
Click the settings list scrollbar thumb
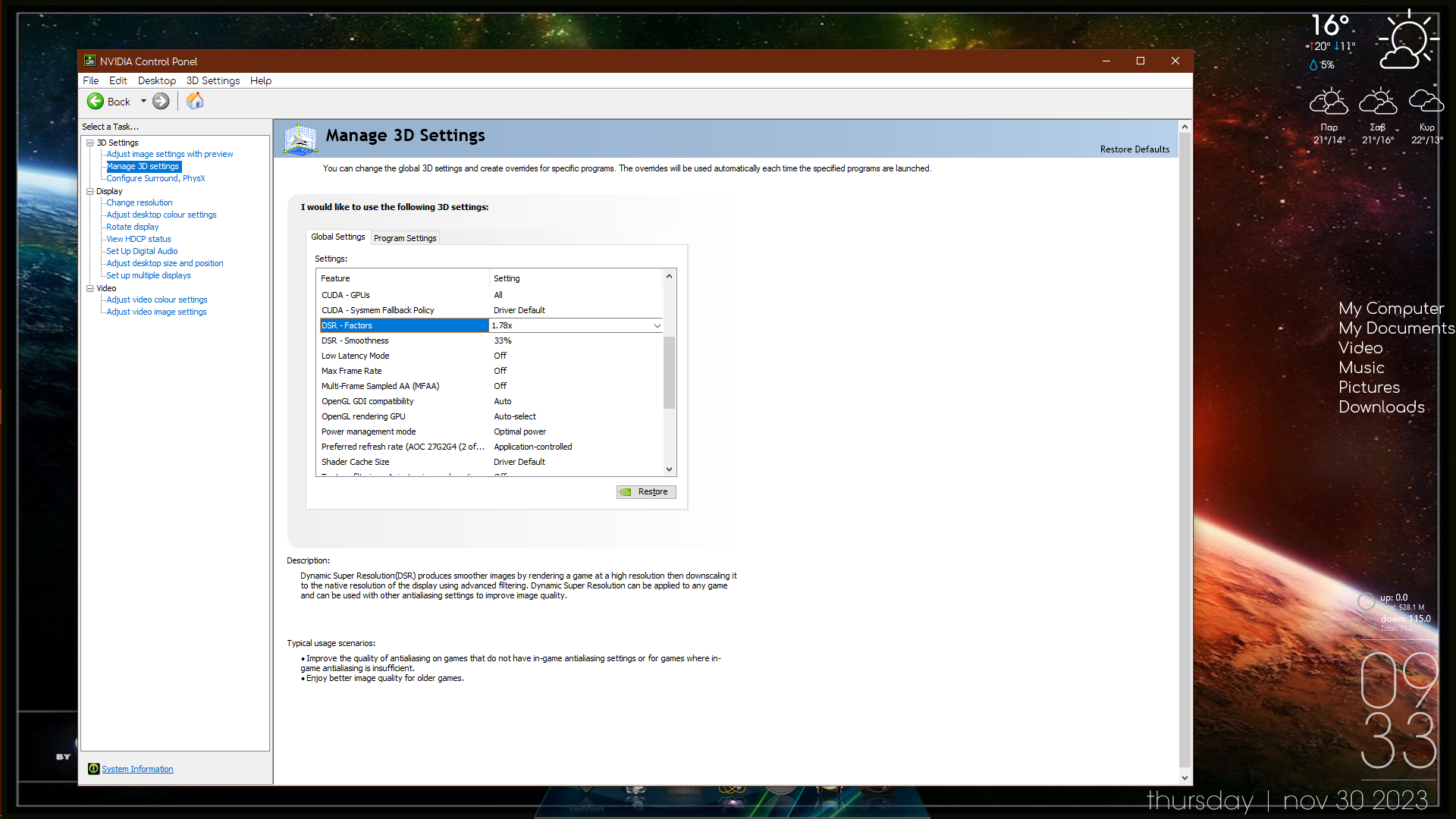pyautogui.click(x=669, y=372)
